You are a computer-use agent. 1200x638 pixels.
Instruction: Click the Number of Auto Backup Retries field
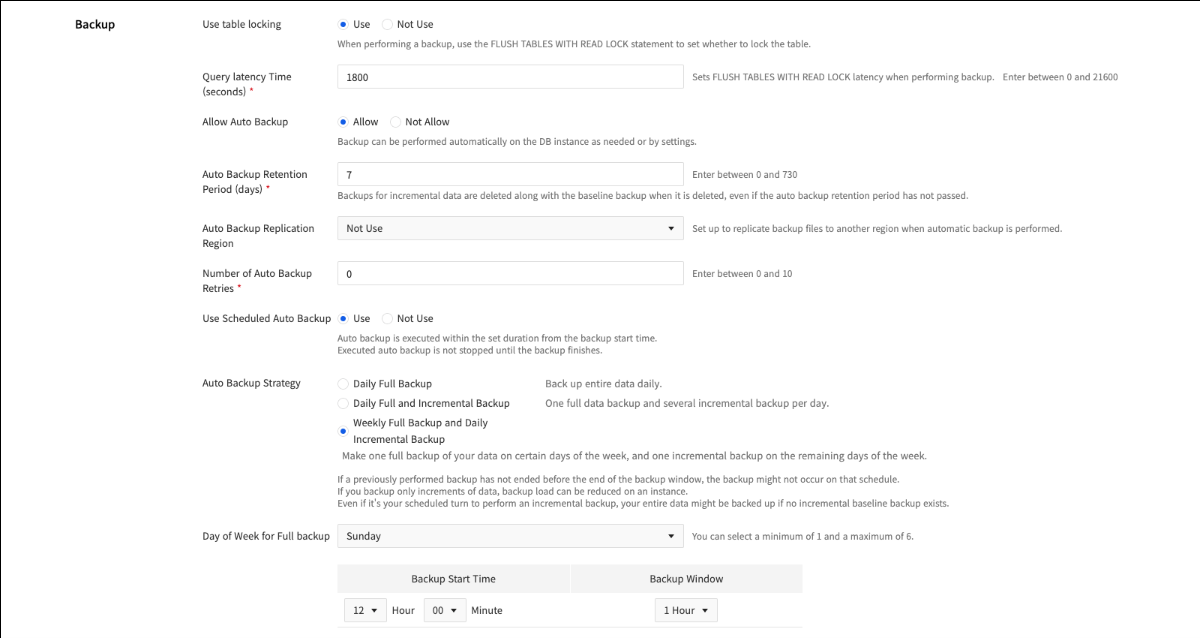(510, 273)
